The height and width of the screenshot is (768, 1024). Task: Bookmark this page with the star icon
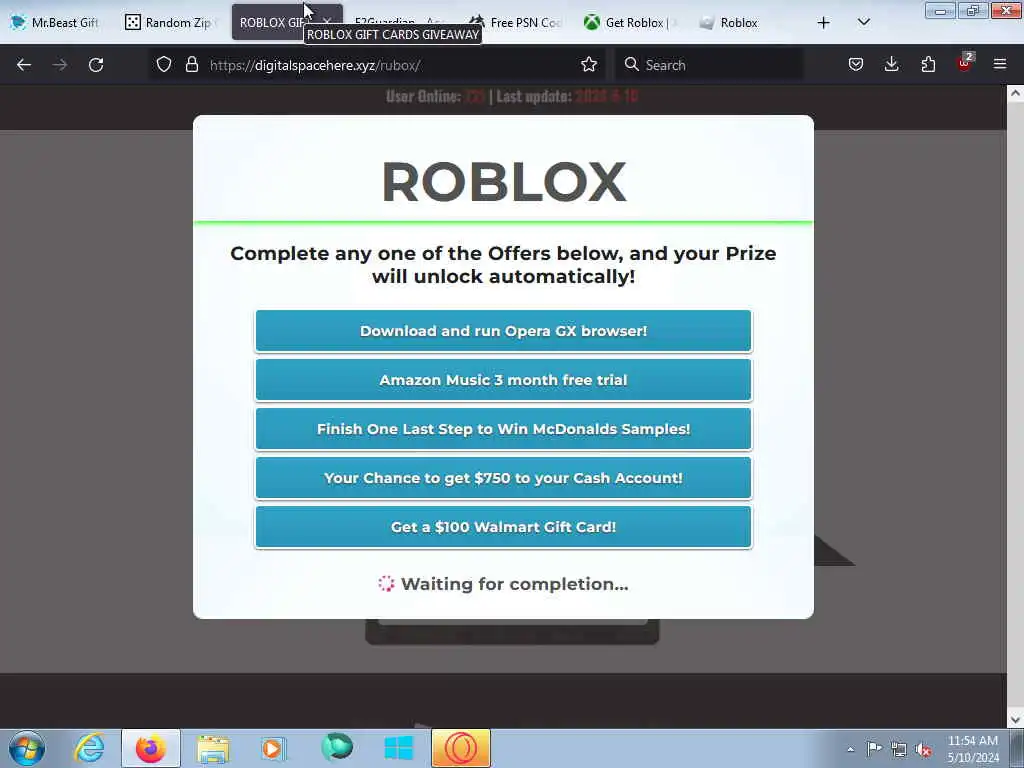pos(588,64)
